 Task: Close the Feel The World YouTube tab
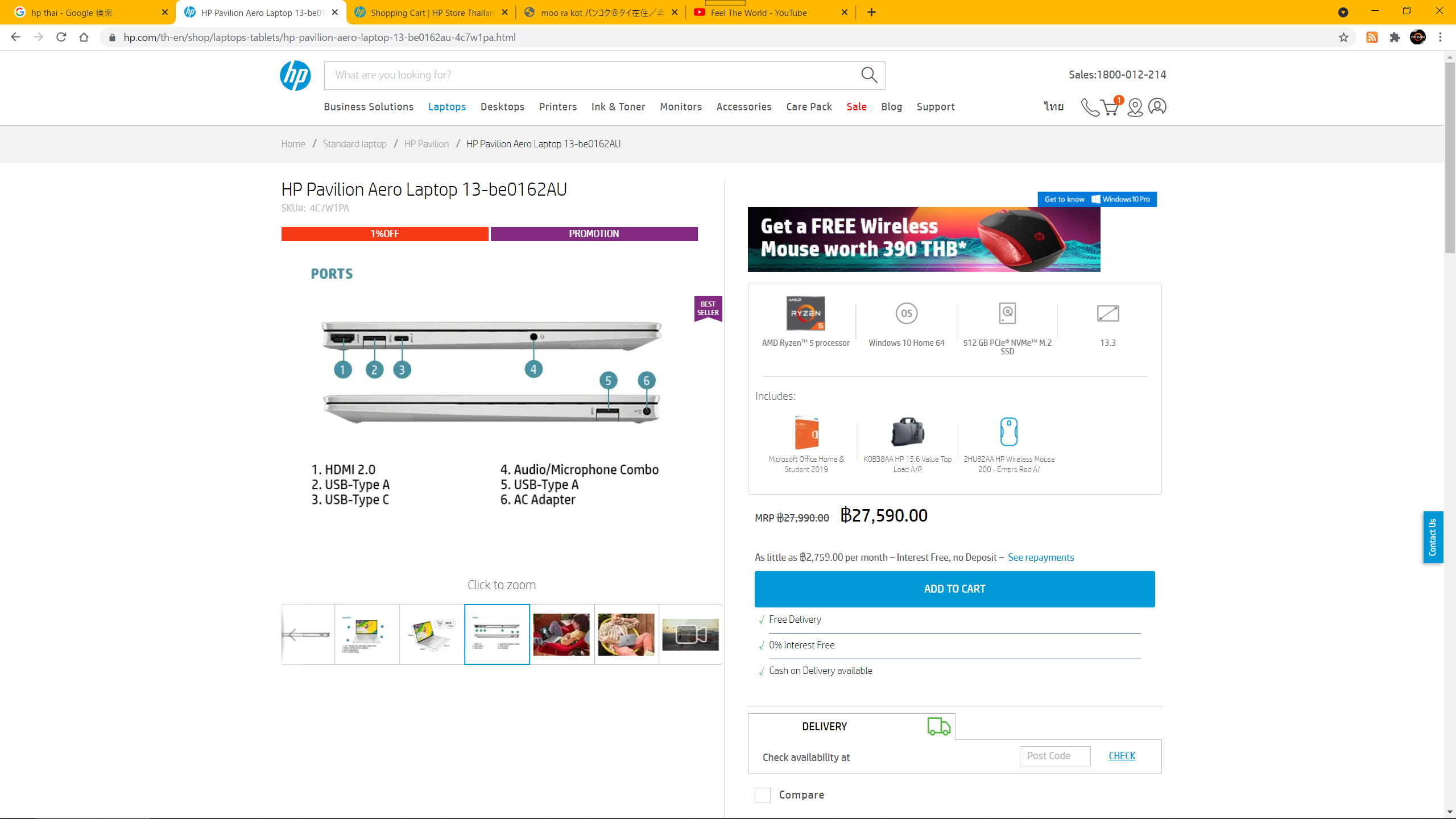tap(845, 13)
